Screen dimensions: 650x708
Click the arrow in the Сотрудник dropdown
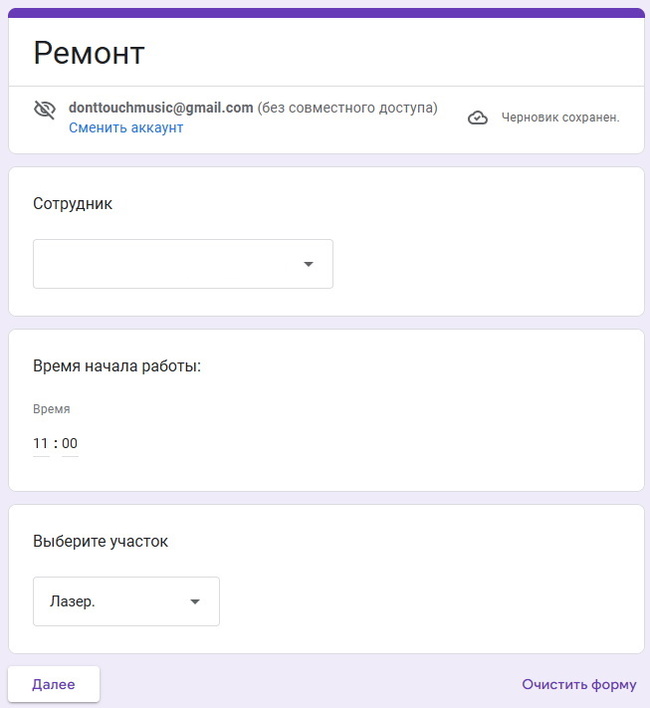pyautogui.click(x=308, y=264)
